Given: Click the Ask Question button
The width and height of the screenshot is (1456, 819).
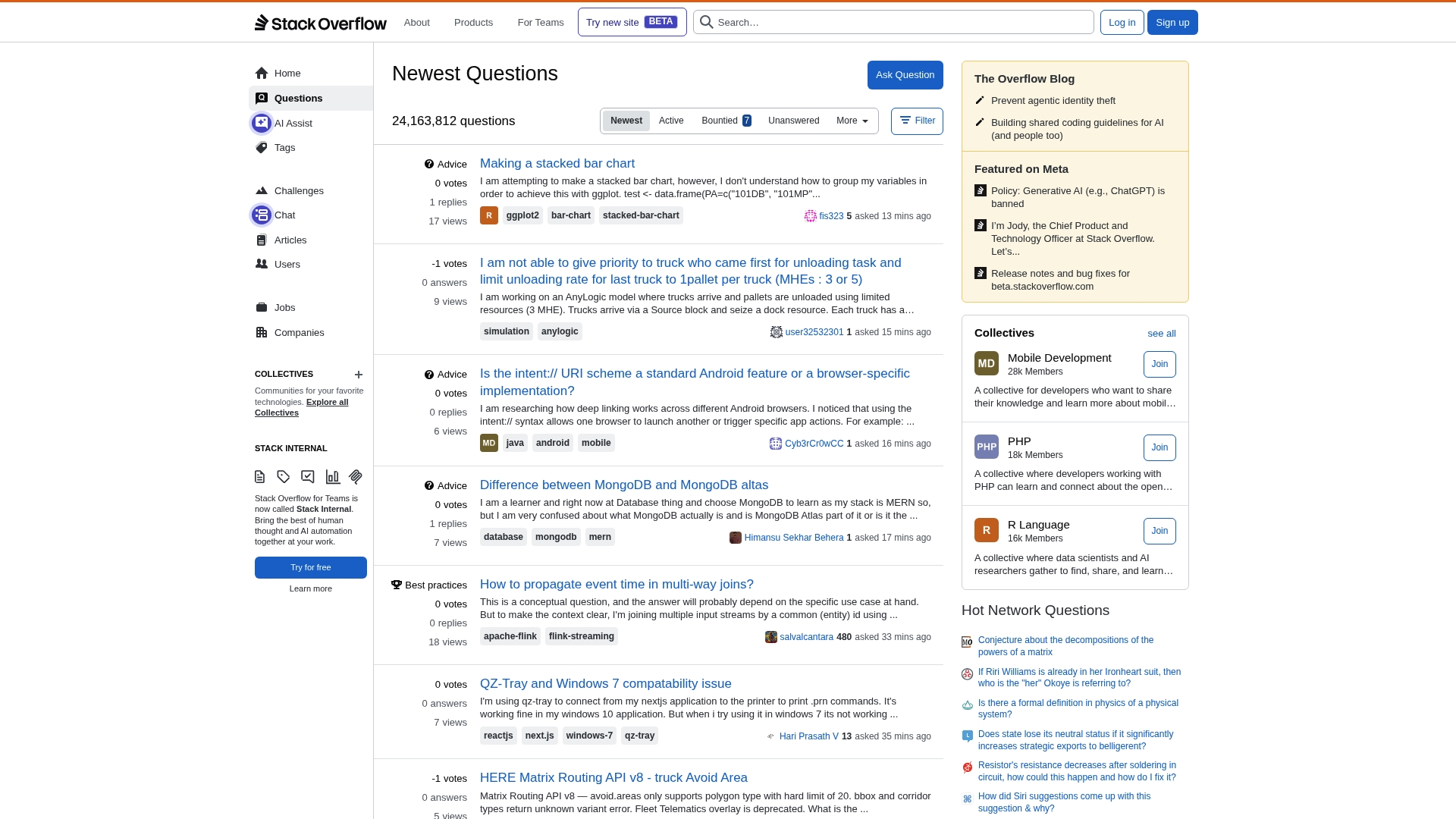Looking at the screenshot, I should coord(905,75).
